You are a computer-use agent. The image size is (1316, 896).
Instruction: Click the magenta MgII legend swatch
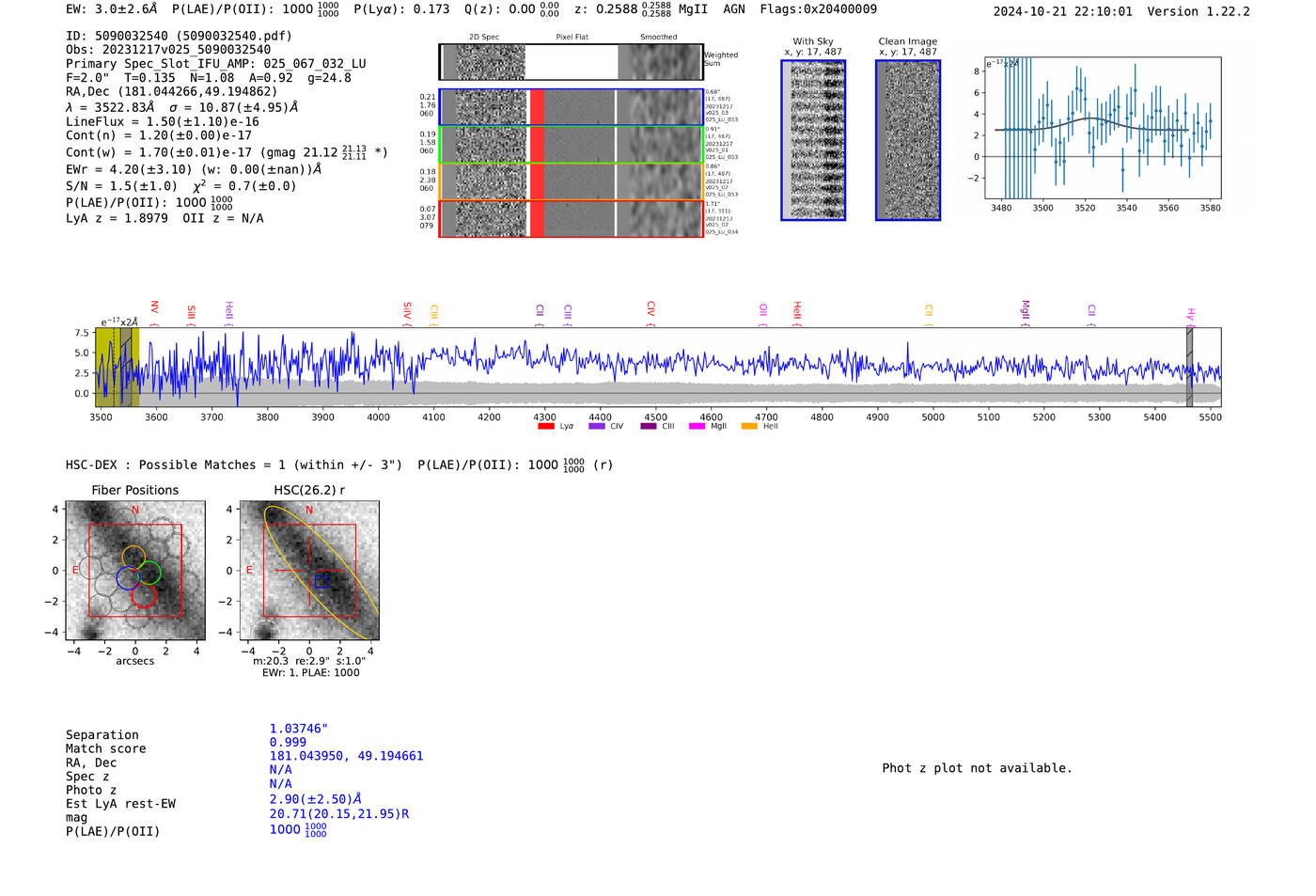[x=697, y=427]
